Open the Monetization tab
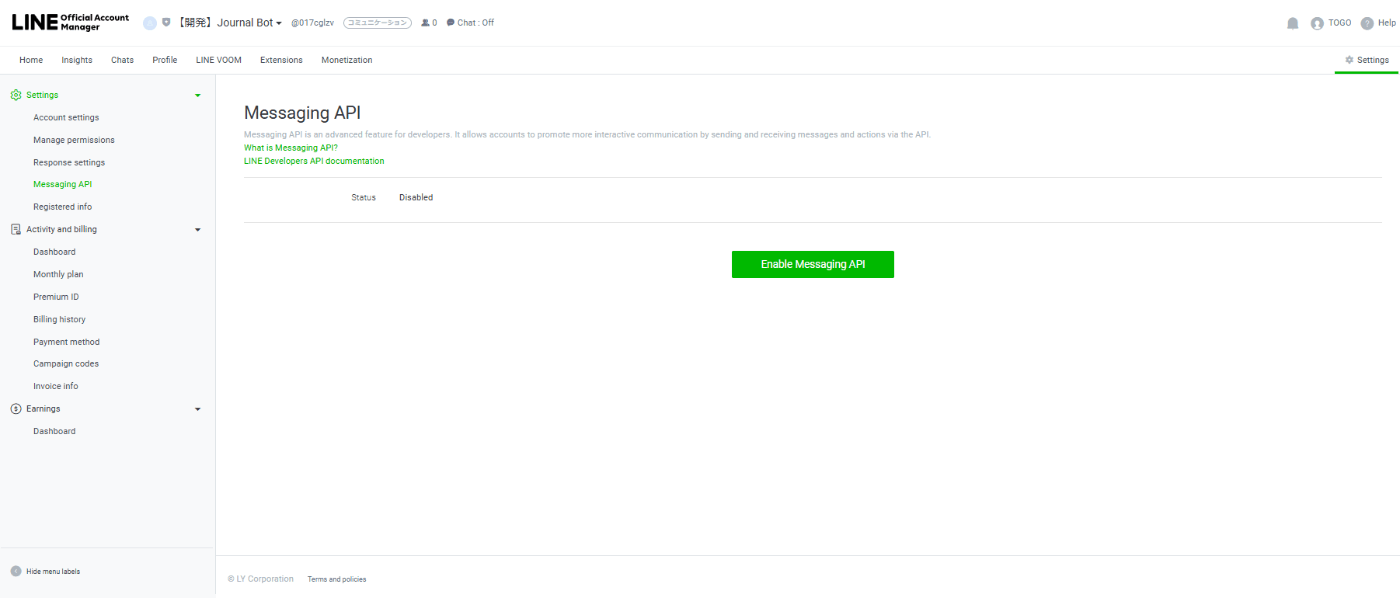1400x598 pixels. point(347,60)
